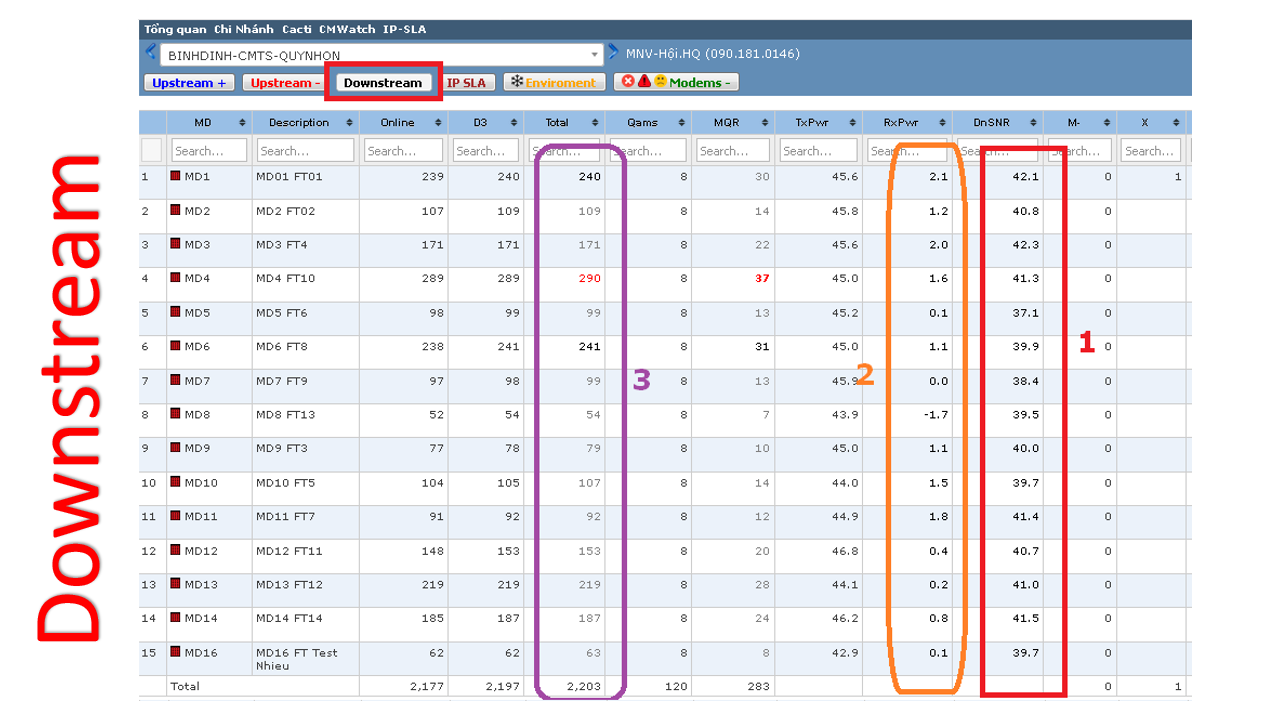Focus the TxPwr column search field
1280x720 pixels.
(818, 150)
